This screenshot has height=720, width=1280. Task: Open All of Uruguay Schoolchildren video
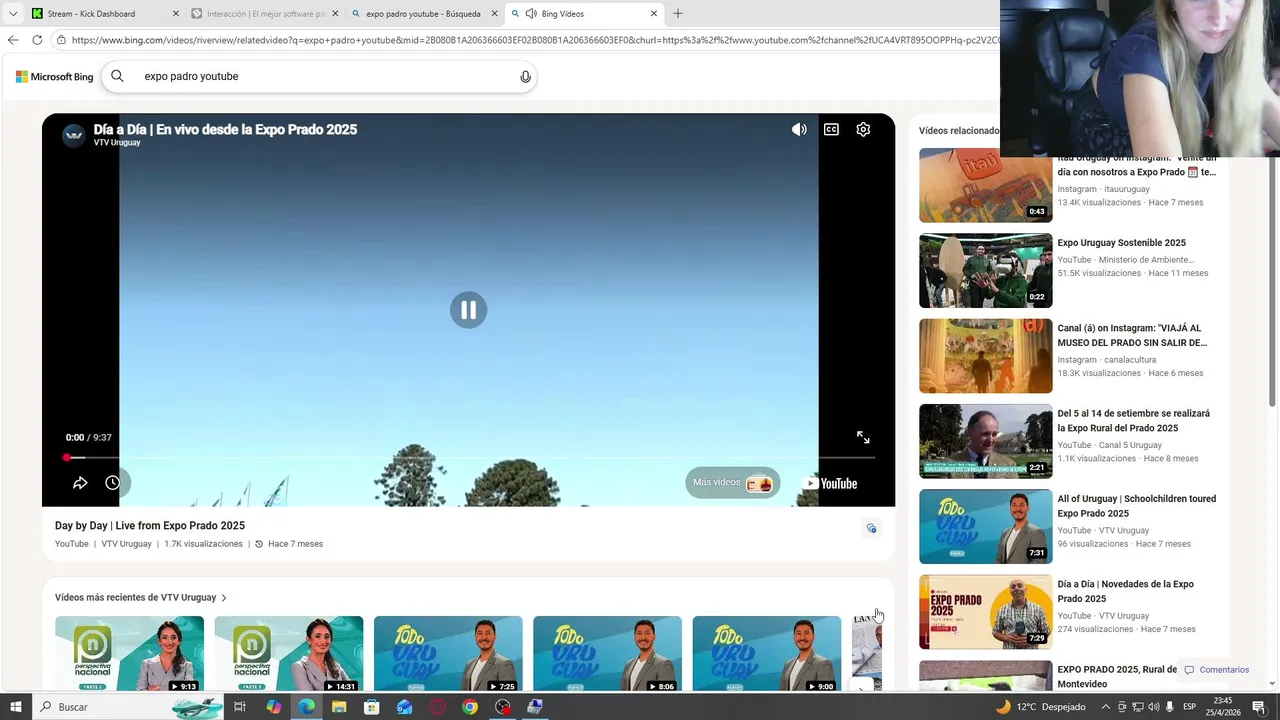pyautogui.click(x=1136, y=505)
